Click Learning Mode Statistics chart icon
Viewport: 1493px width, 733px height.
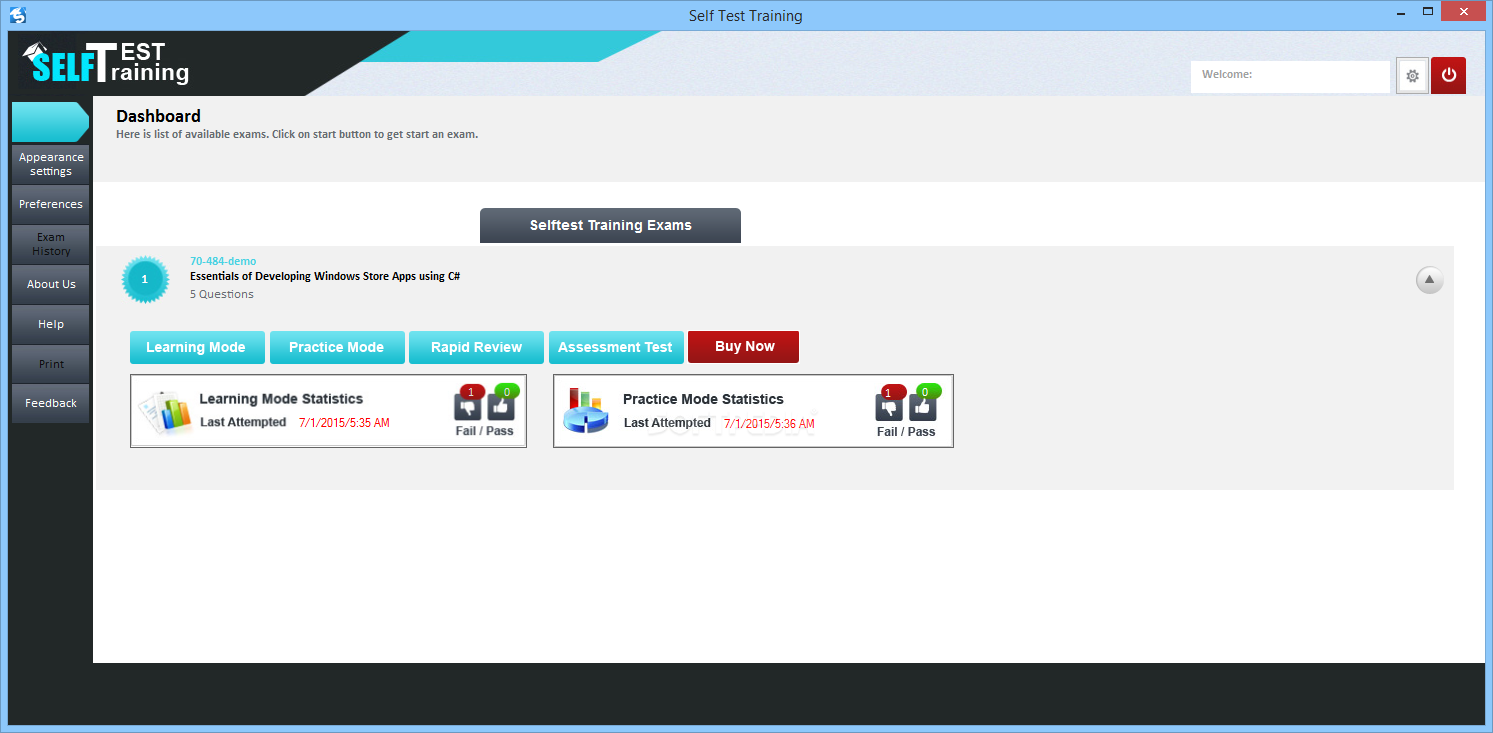164,411
